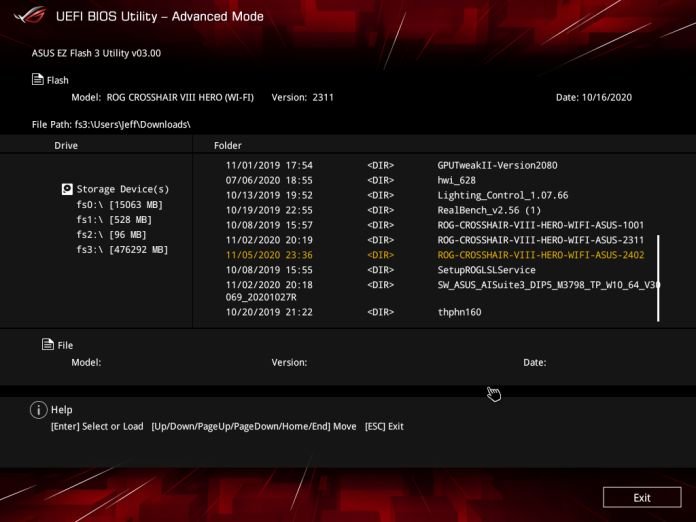Viewport: 696px width, 522px height.
Task: Click <DIR> tag of thphn160 row
Action: 380,312
